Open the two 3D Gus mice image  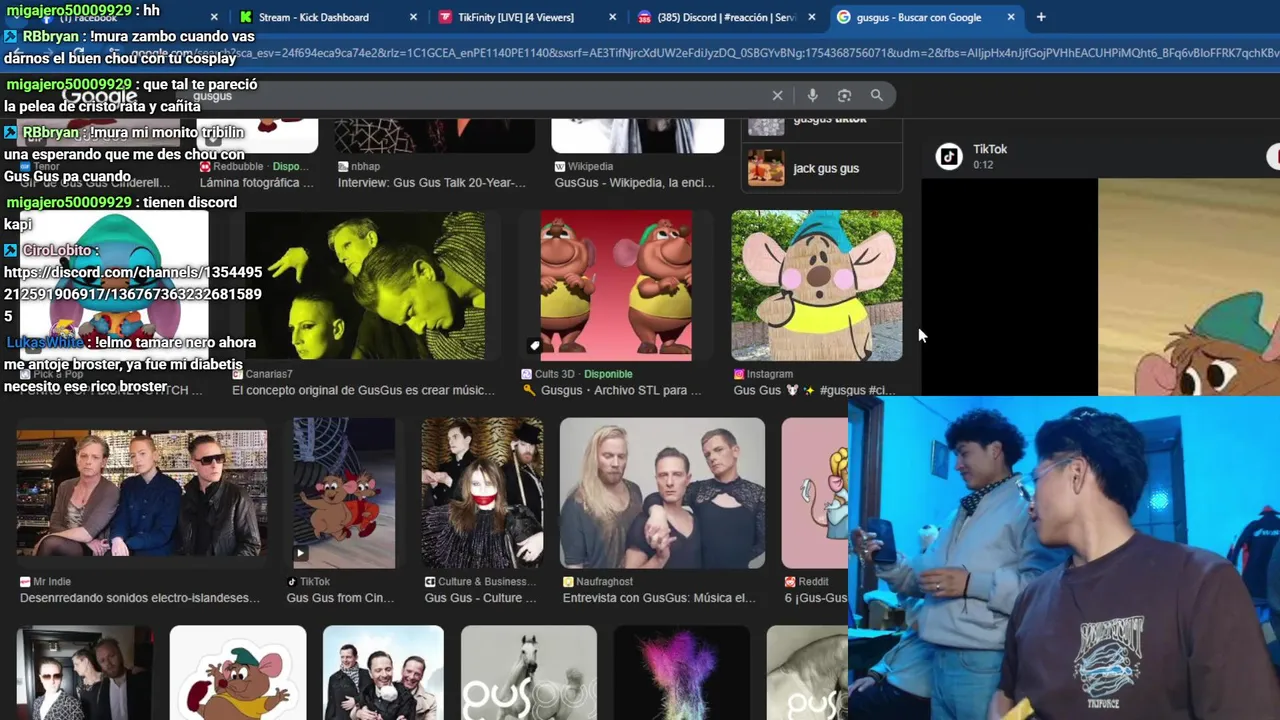pos(616,285)
